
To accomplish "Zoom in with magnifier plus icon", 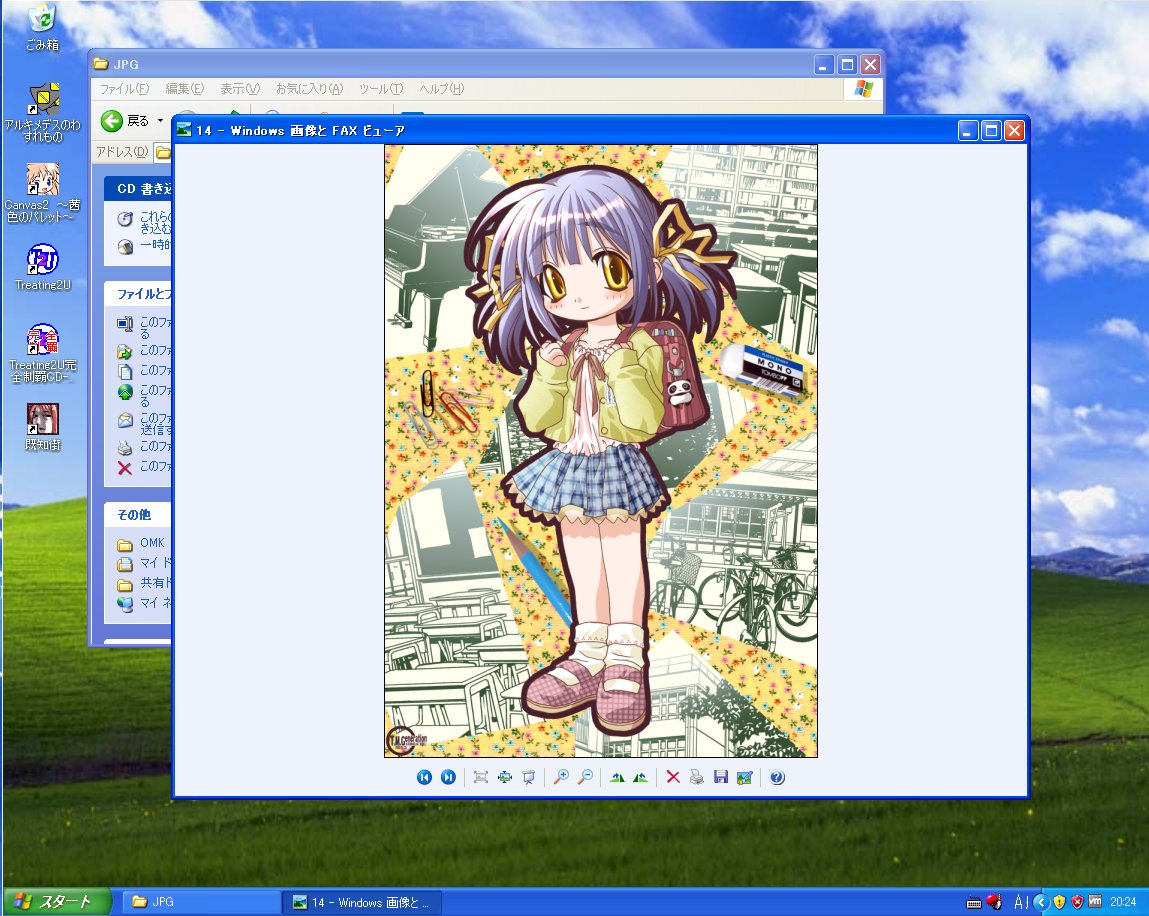I will (x=561, y=777).
